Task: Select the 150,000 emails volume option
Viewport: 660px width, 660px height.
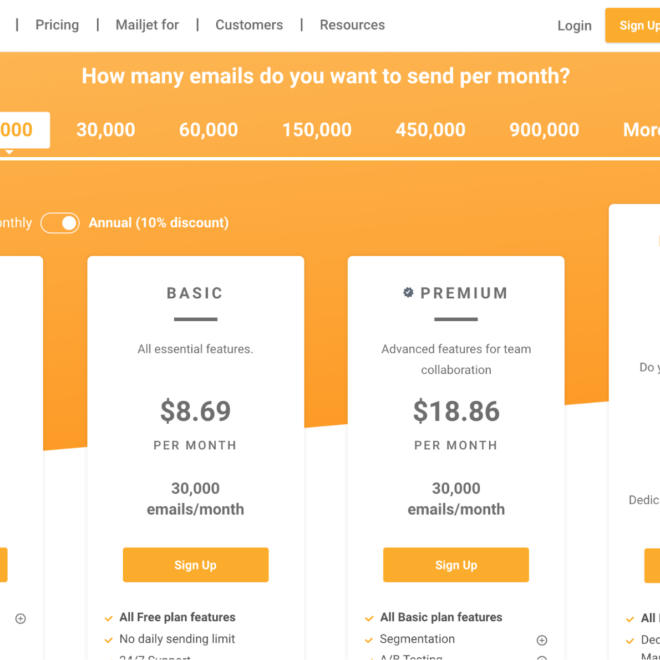Action: (x=317, y=130)
